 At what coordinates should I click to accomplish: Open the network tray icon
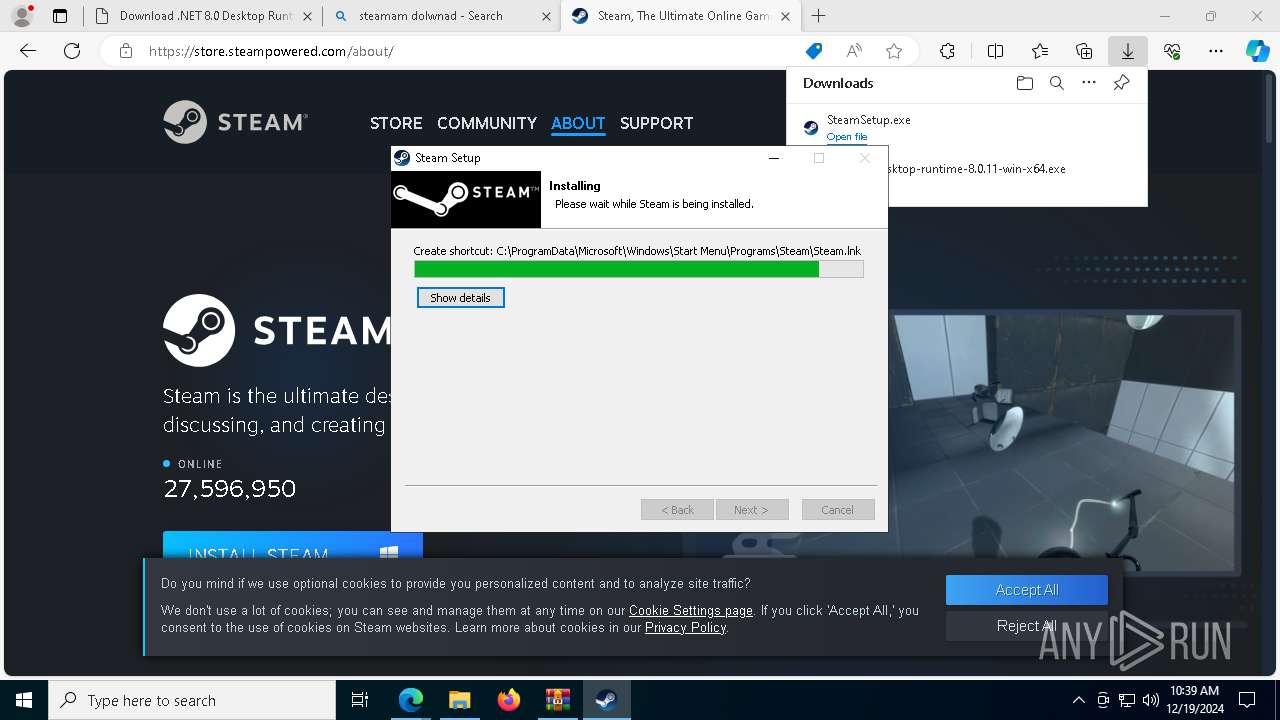1127,700
